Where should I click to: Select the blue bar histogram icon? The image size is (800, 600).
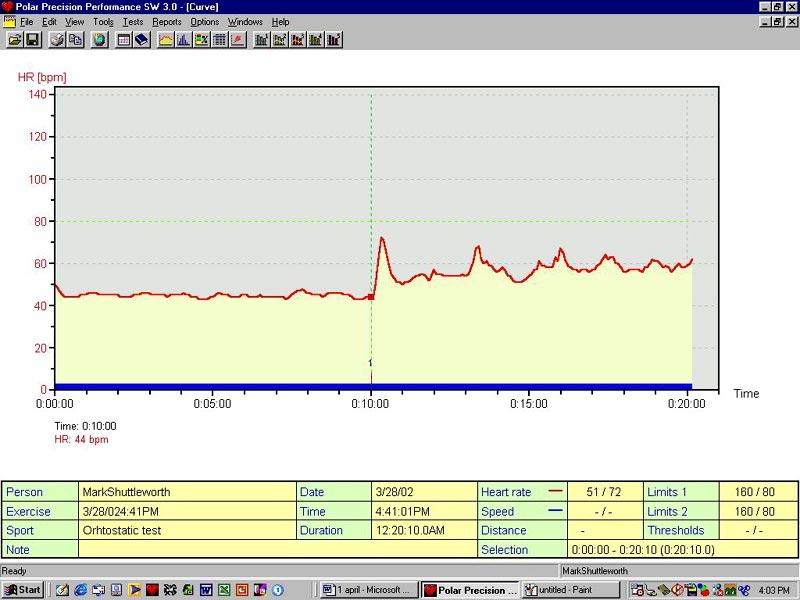click(x=183, y=39)
